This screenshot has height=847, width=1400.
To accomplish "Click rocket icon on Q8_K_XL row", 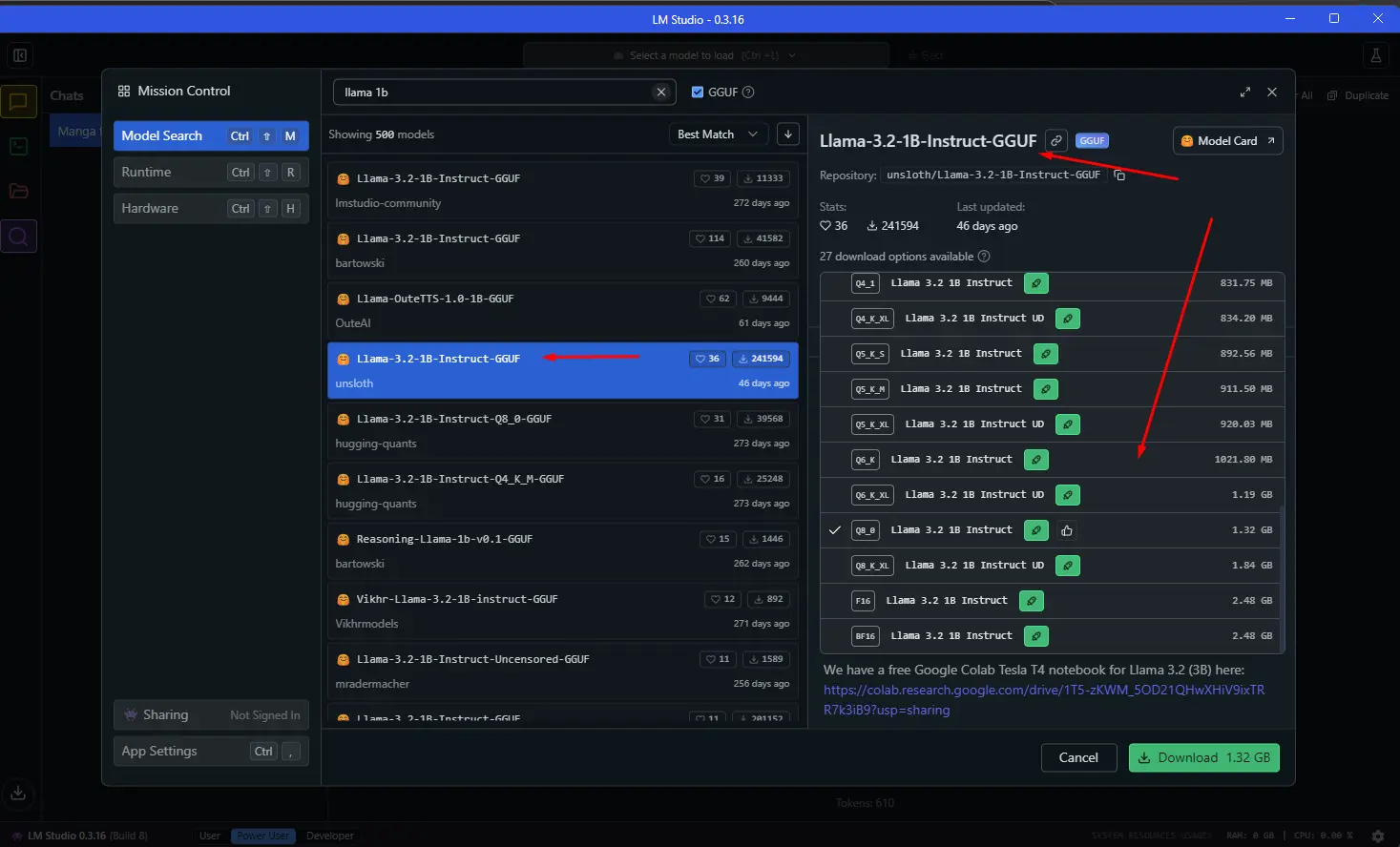I will pos(1068,566).
